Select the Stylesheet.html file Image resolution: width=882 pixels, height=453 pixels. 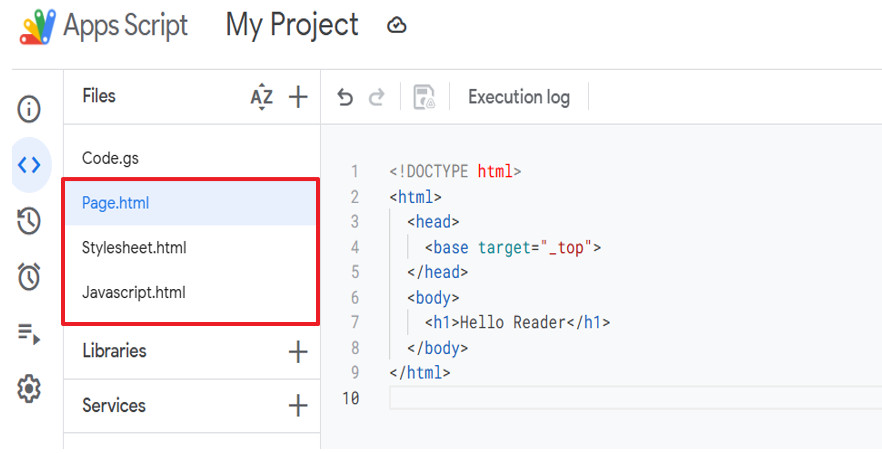tap(134, 247)
